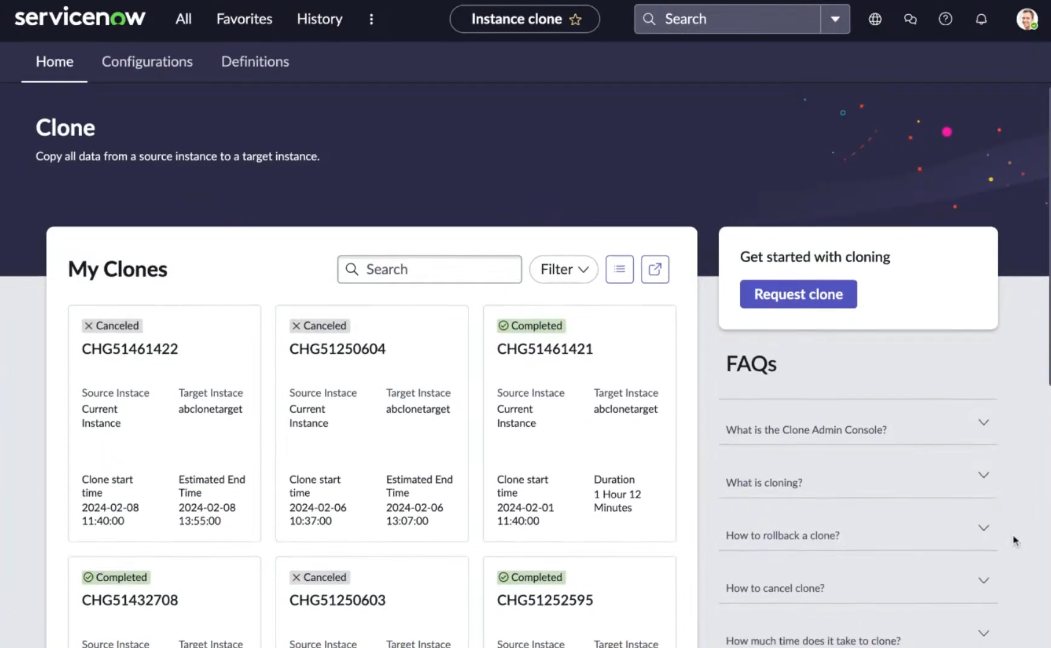Open clone card CHG51250604
The width and height of the screenshot is (1051, 648).
(371, 423)
